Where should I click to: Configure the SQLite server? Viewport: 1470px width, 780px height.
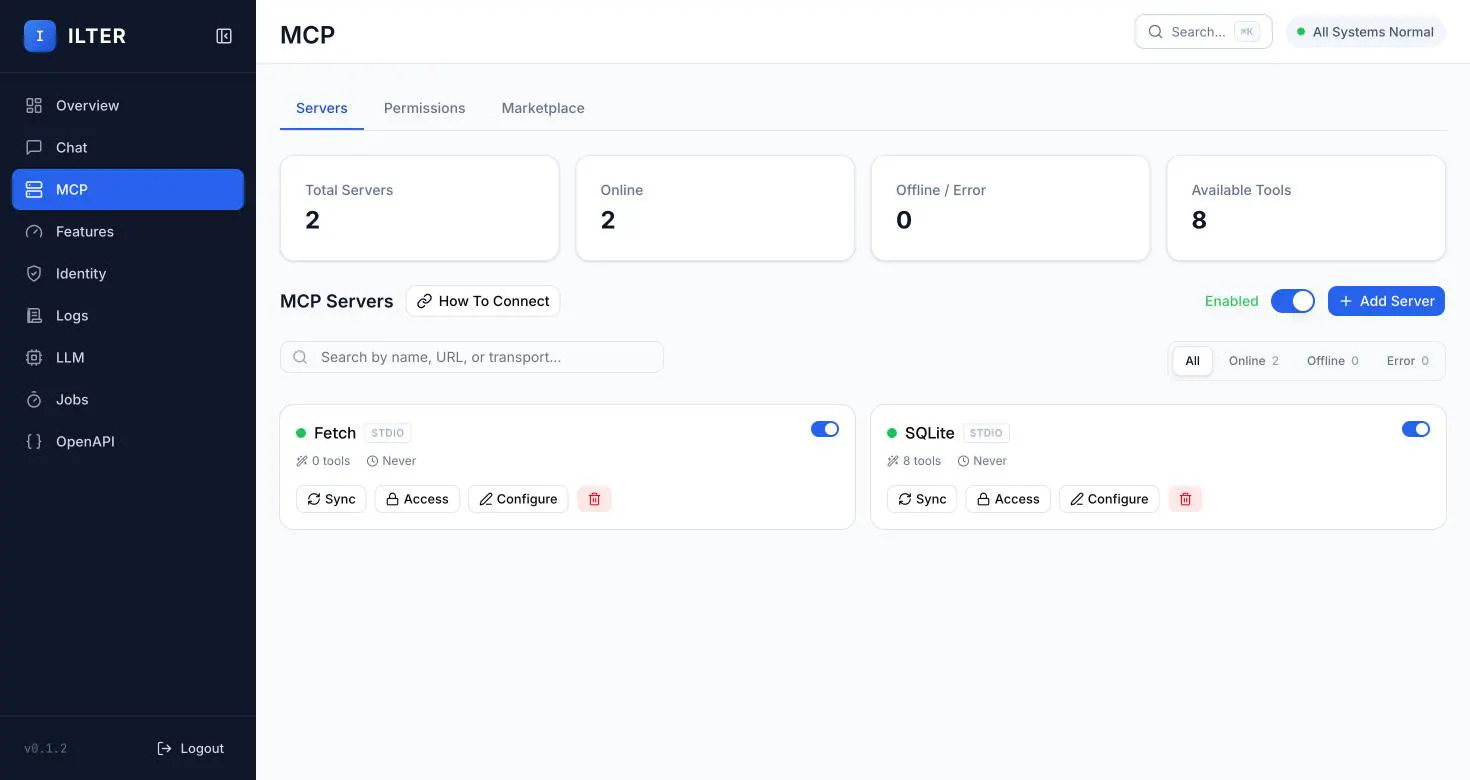[x=1109, y=499]
